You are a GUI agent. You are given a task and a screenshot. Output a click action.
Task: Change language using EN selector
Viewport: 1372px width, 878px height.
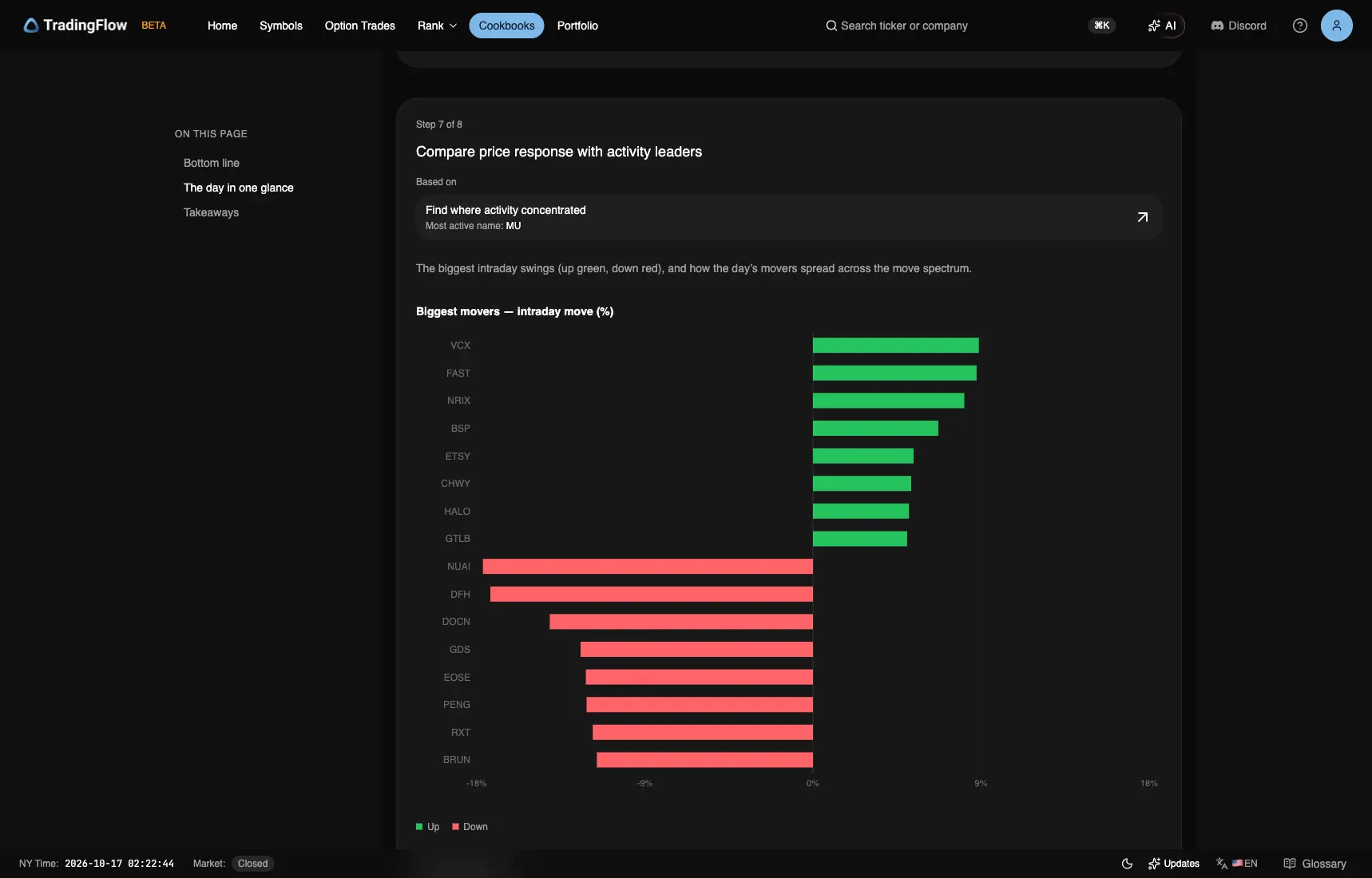coord(1236,864)
